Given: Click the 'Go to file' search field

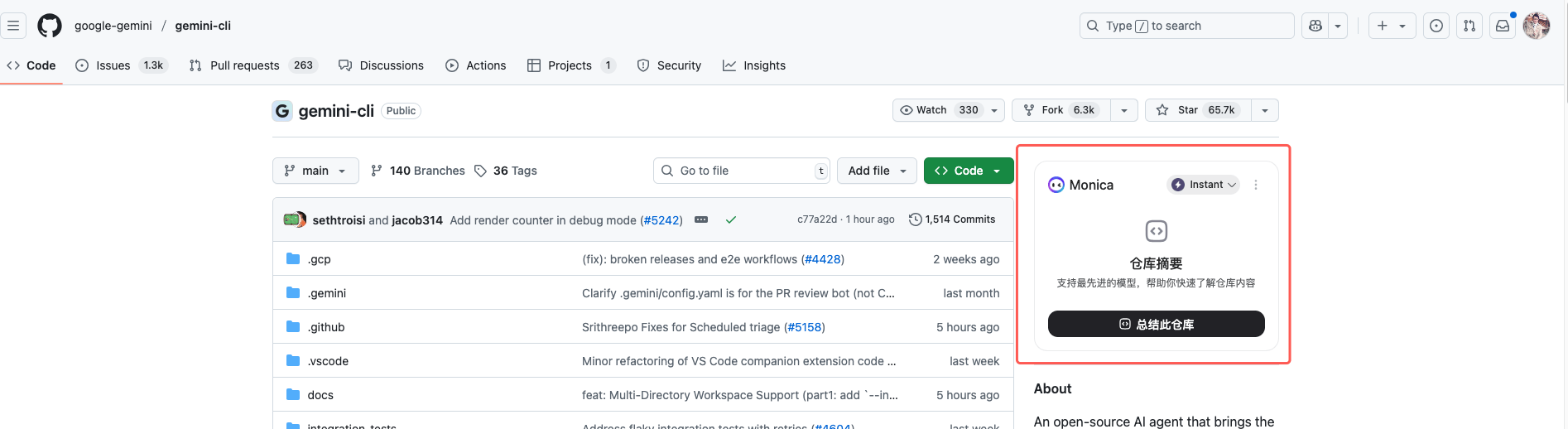Looking at the screenshot, I should (742, 171).
